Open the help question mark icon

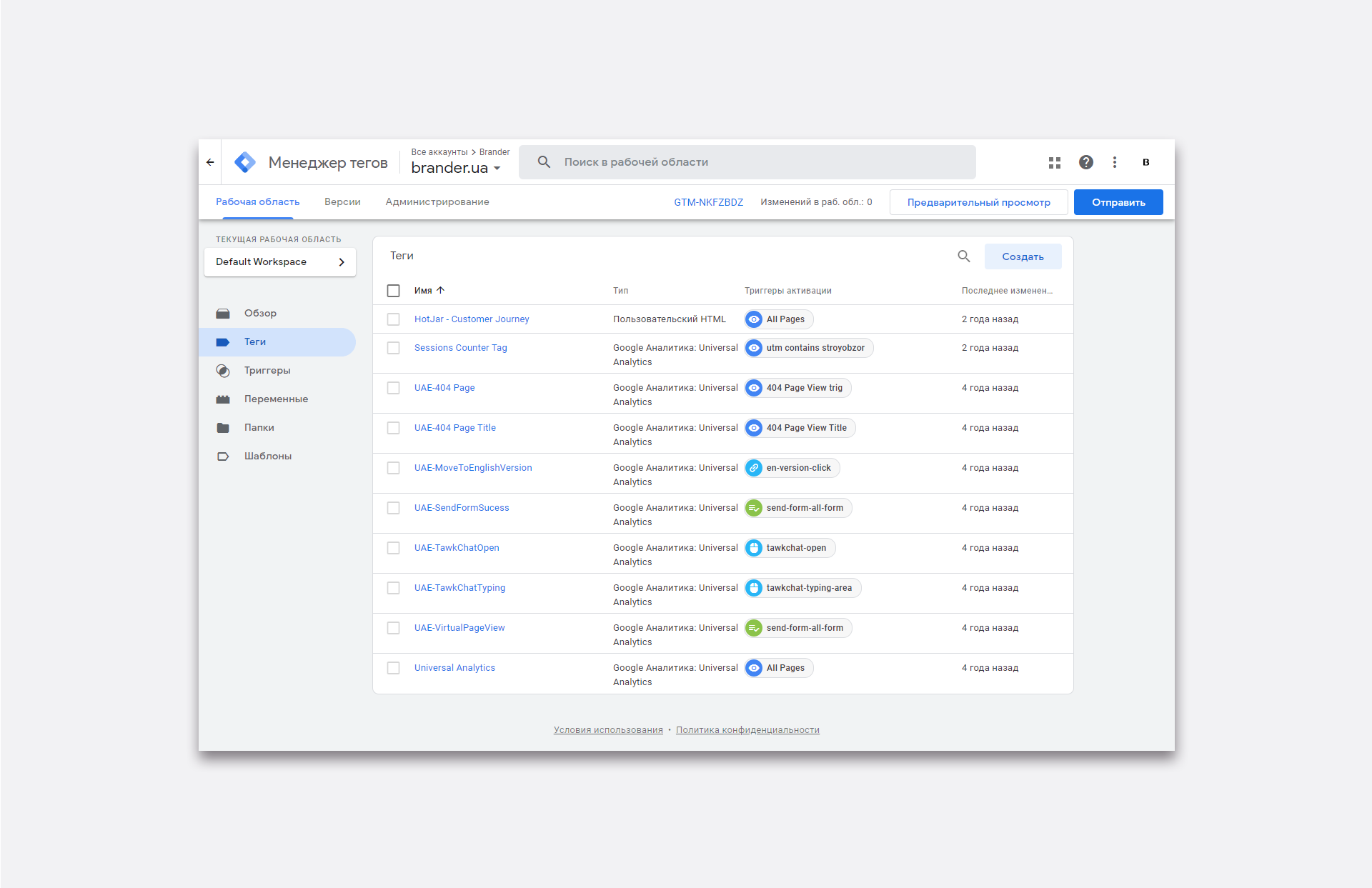click(x=1085, y=162)
